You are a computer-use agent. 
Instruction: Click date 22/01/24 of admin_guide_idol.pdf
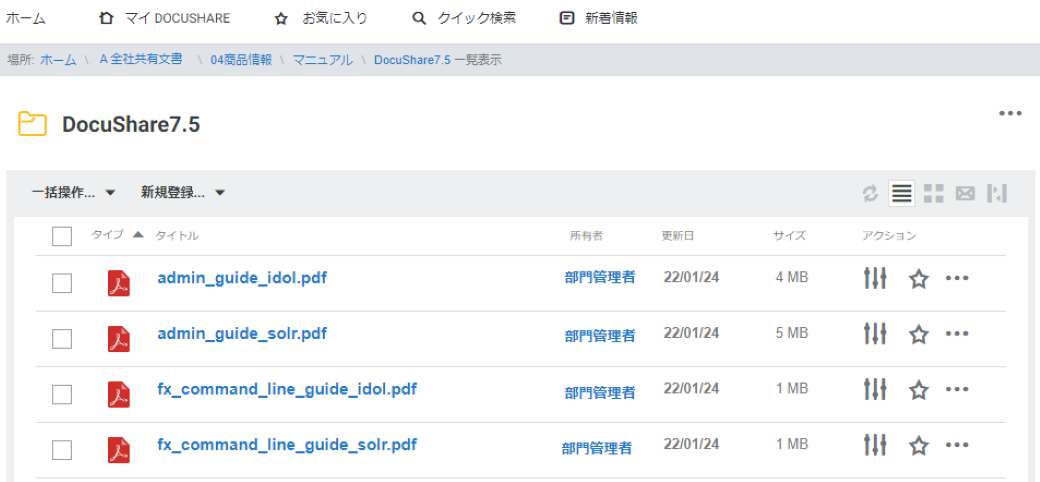[x=691, y=278]
